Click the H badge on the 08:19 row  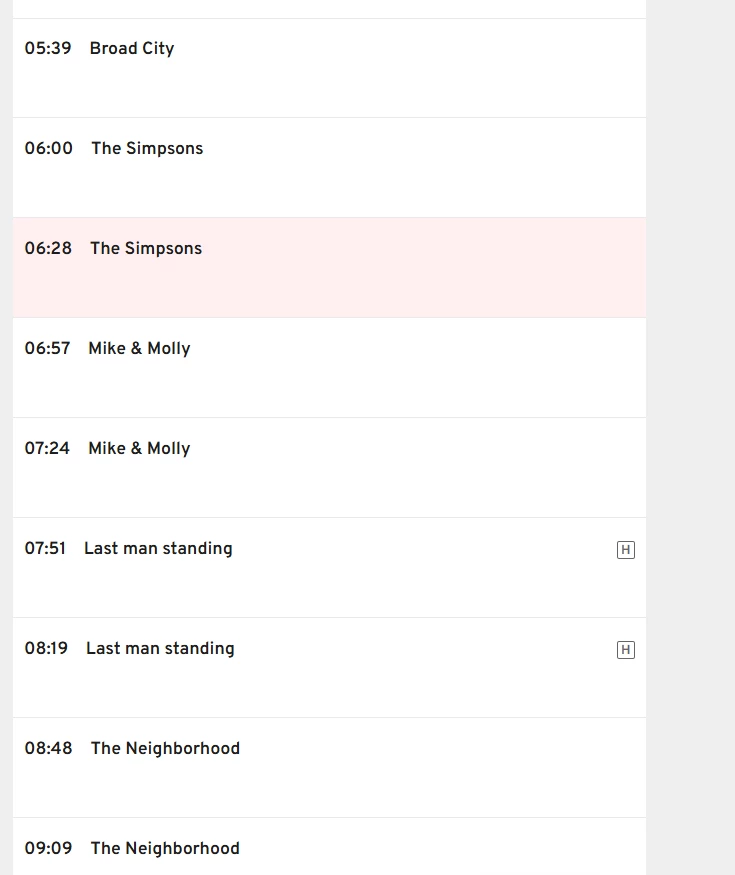(x=626, y=650)
